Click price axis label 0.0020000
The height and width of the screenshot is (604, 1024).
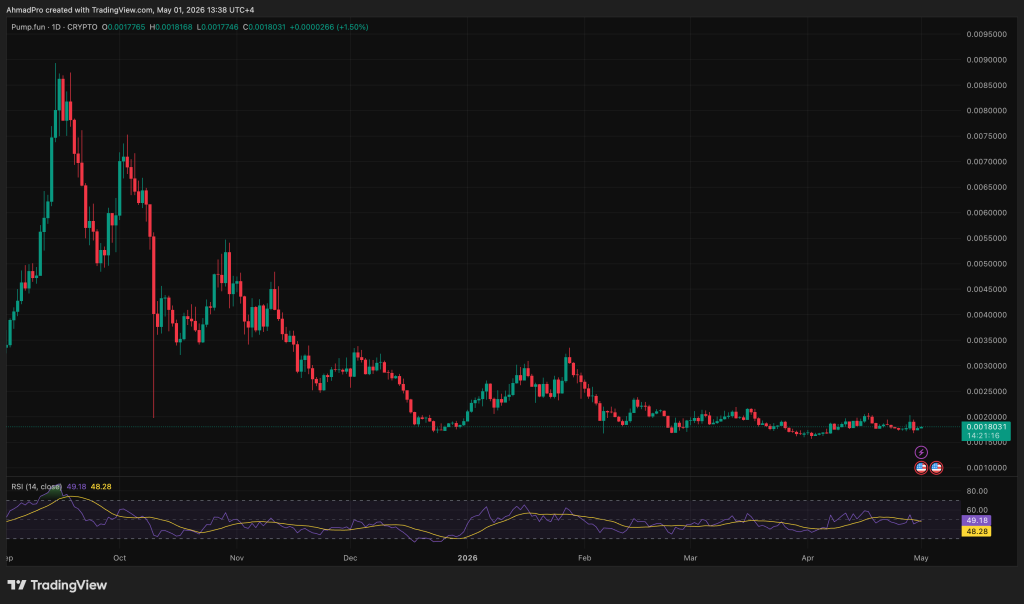click(986, 417)
